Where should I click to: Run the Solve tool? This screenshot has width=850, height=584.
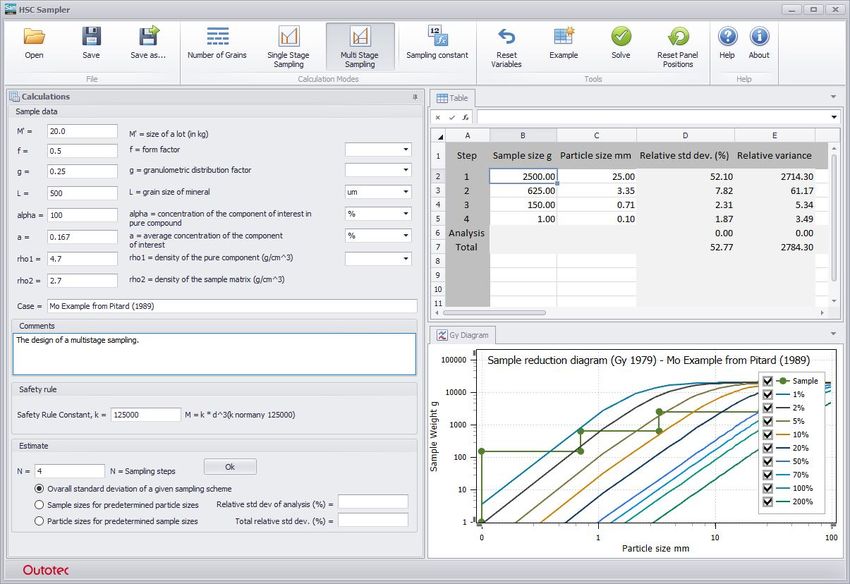click(621, 43)
